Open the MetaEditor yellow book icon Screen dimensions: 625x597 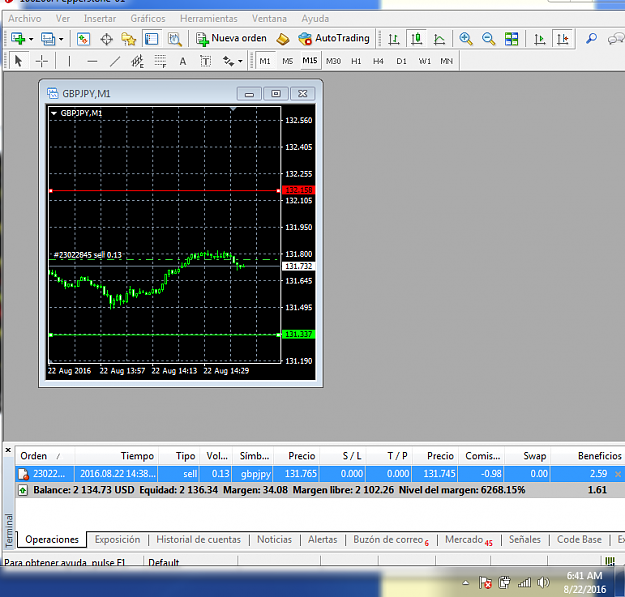tap(283, 39)
